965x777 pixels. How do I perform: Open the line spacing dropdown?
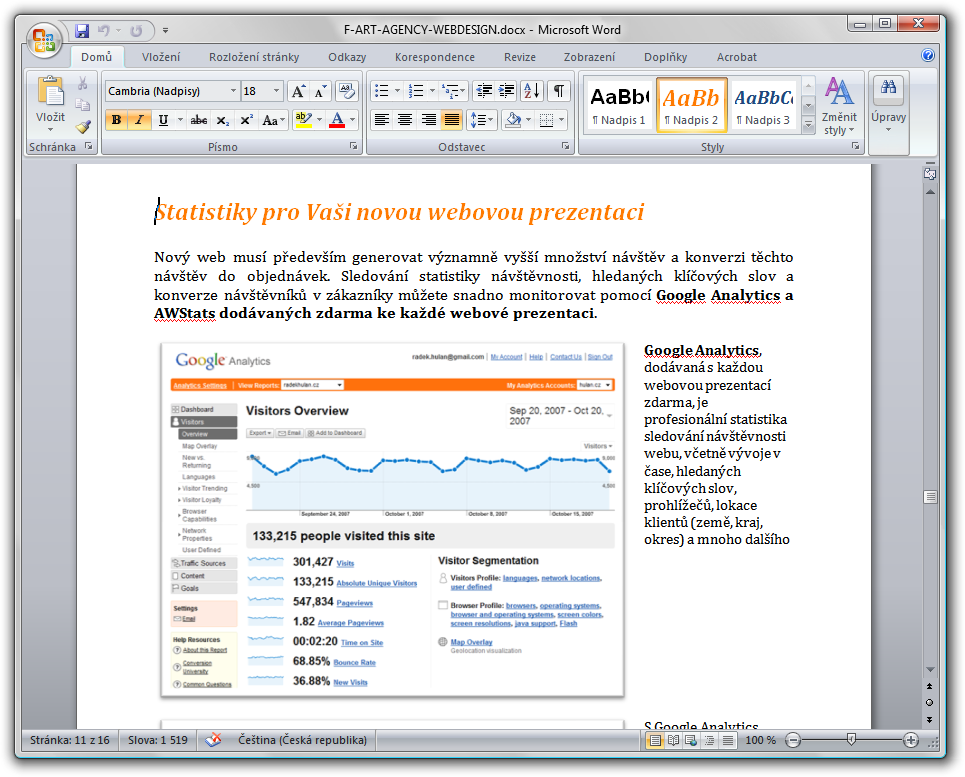pos(482,120)
